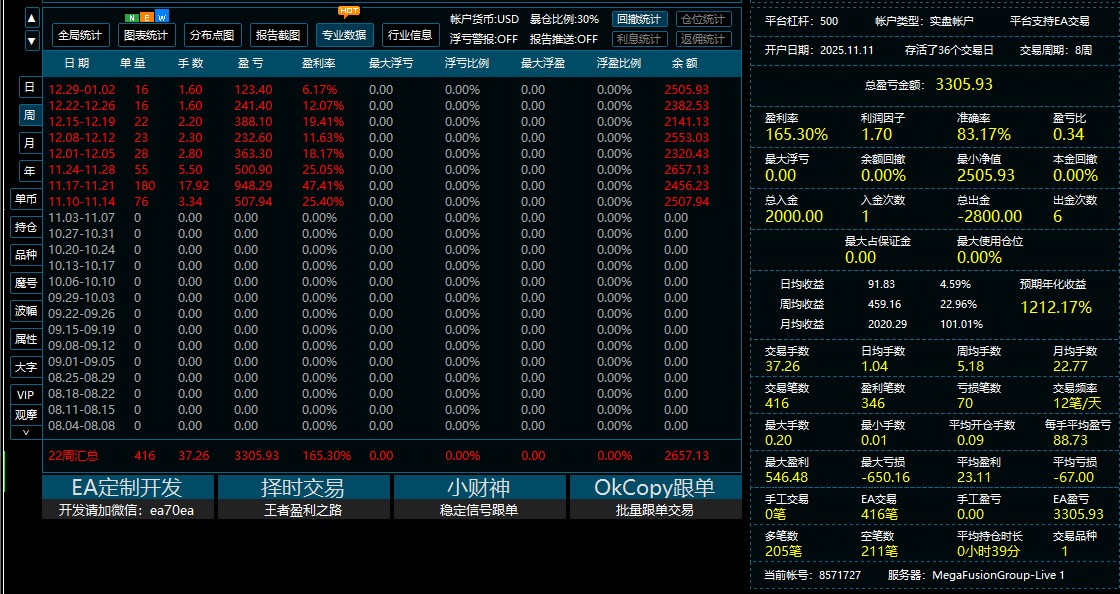
Task: Open the 小财神 banner
Action: point(479,497)
